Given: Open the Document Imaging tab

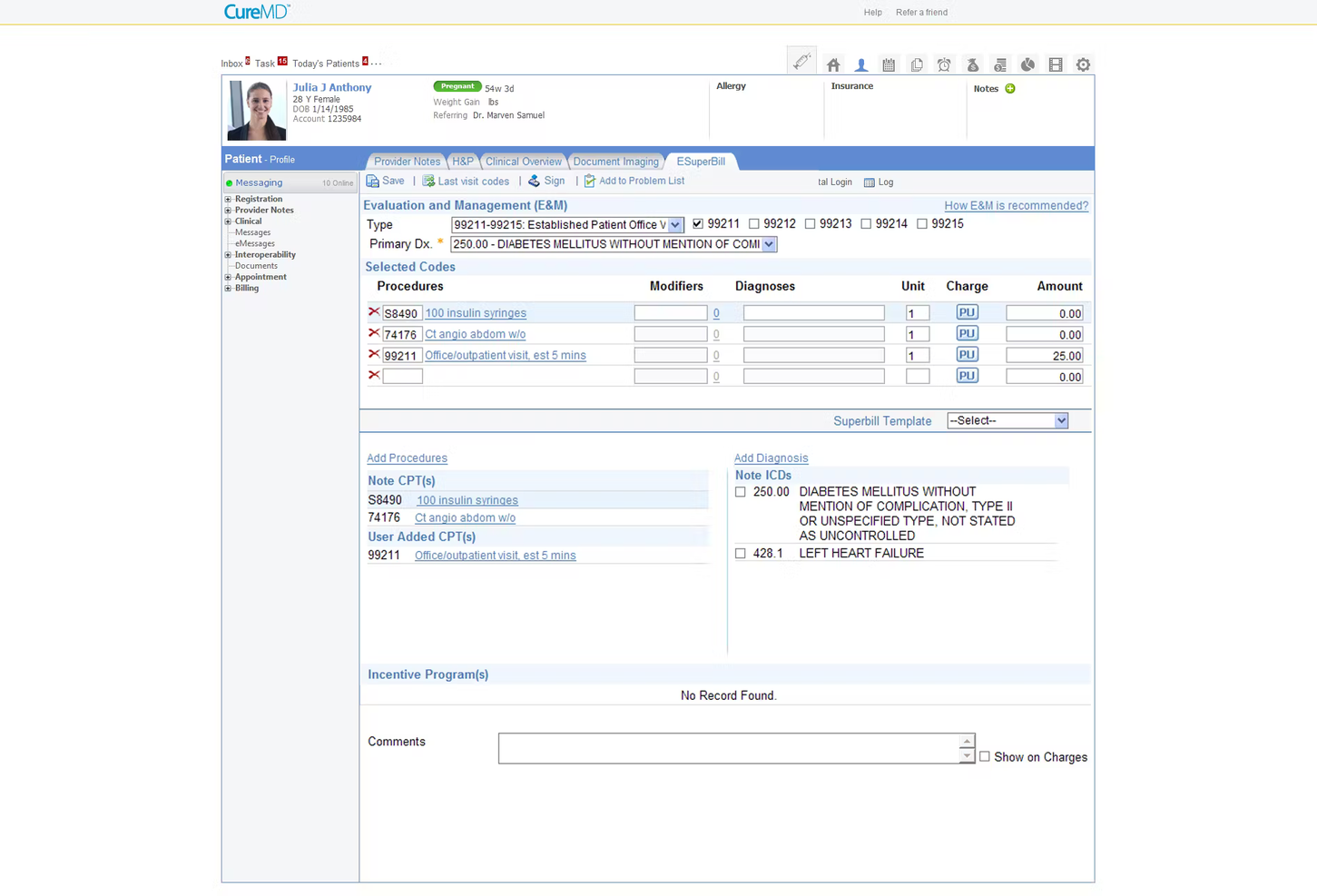Looking at the screenshot, I should pos(615,161).
